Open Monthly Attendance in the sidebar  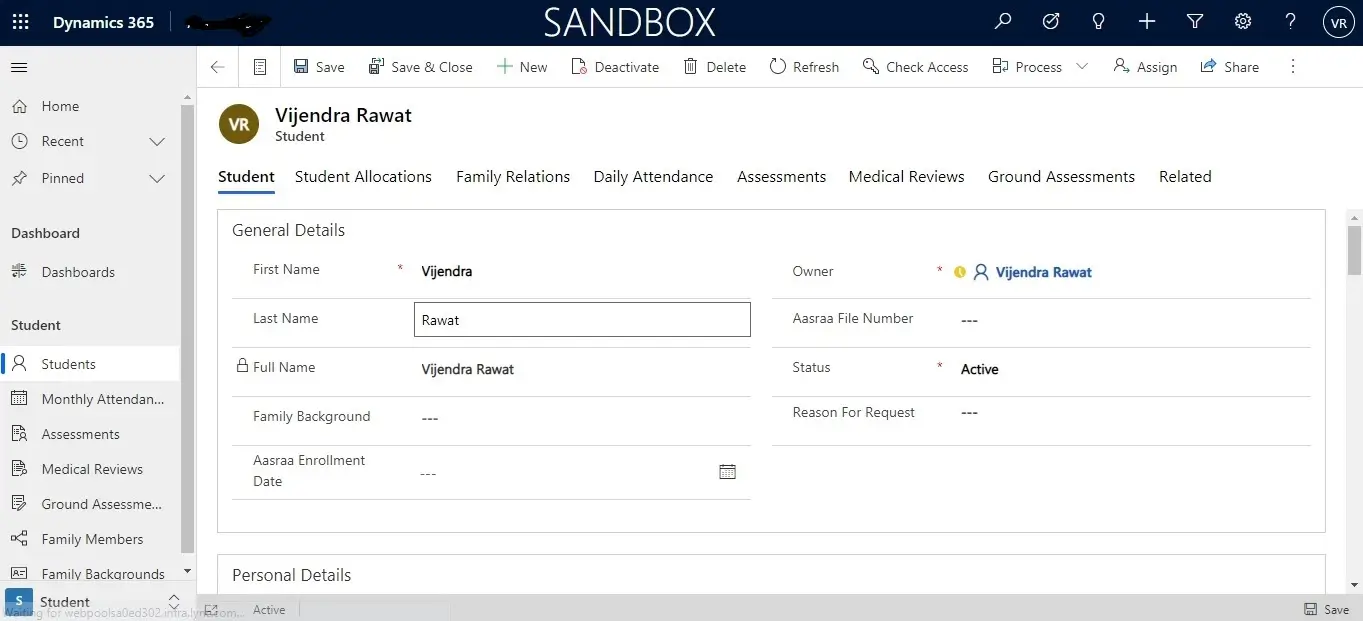click(x=90, y=399)
